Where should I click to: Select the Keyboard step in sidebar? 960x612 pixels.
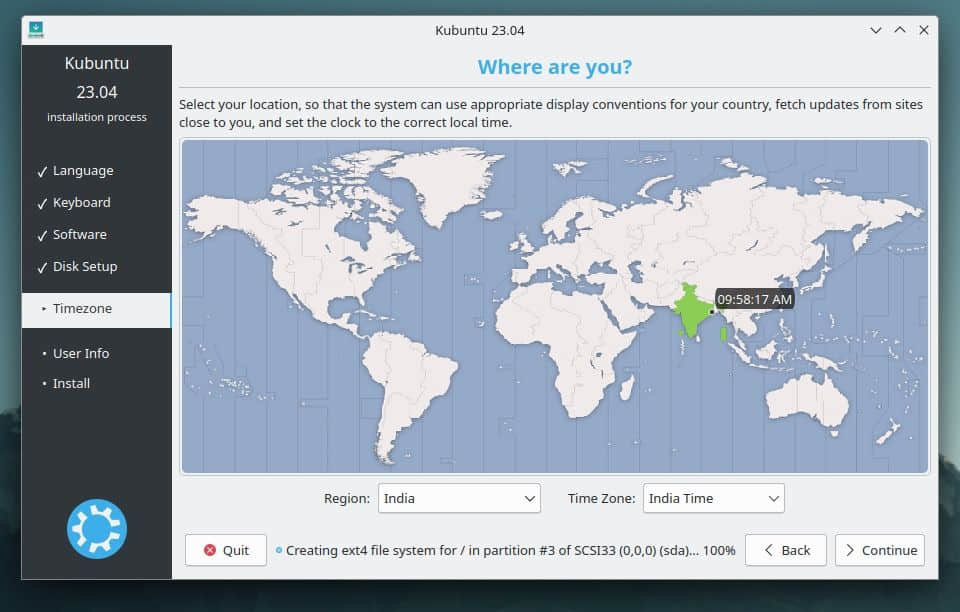81,203
